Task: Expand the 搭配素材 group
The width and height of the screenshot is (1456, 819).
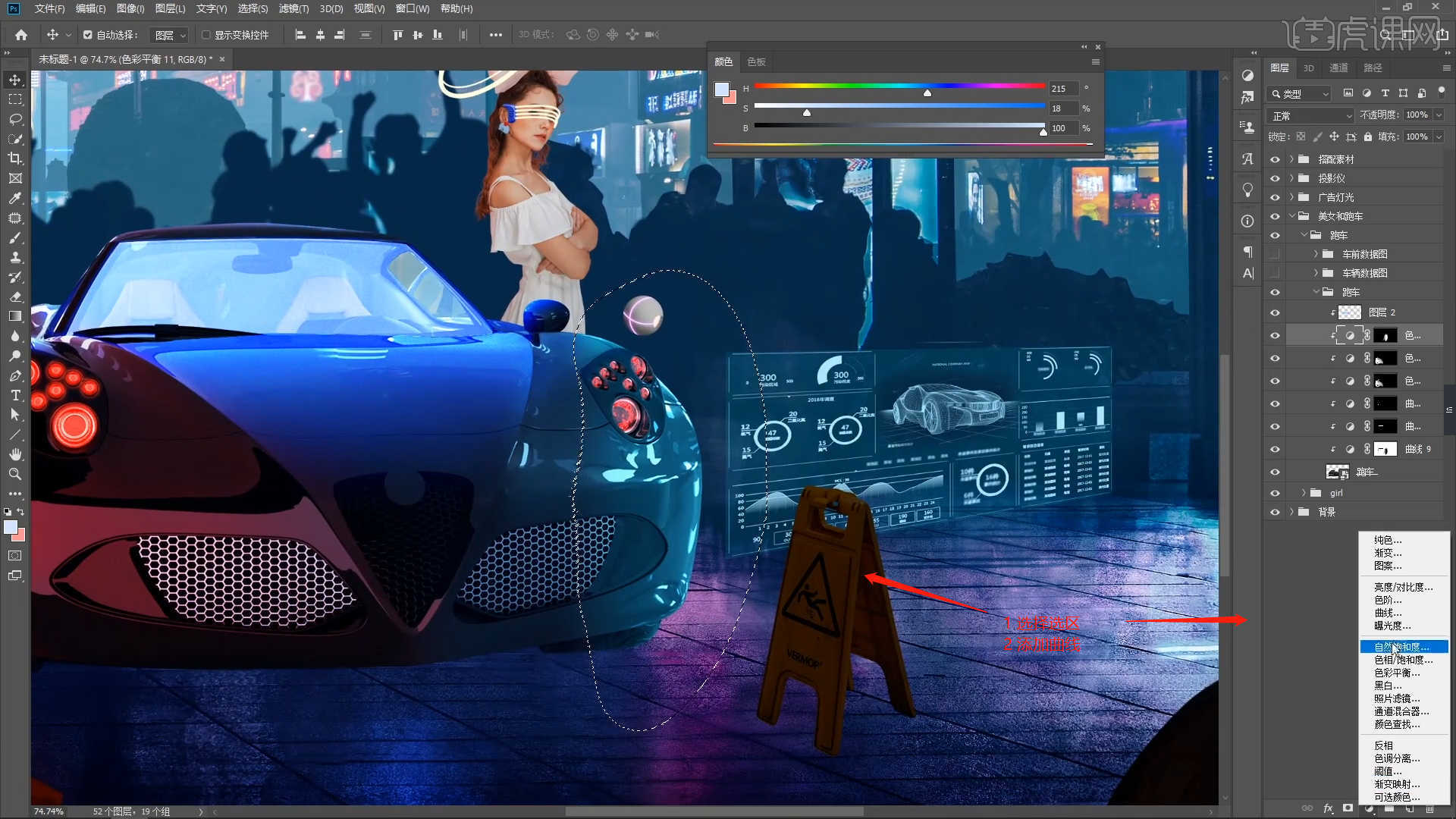Action: click(x=1291, y=159)
